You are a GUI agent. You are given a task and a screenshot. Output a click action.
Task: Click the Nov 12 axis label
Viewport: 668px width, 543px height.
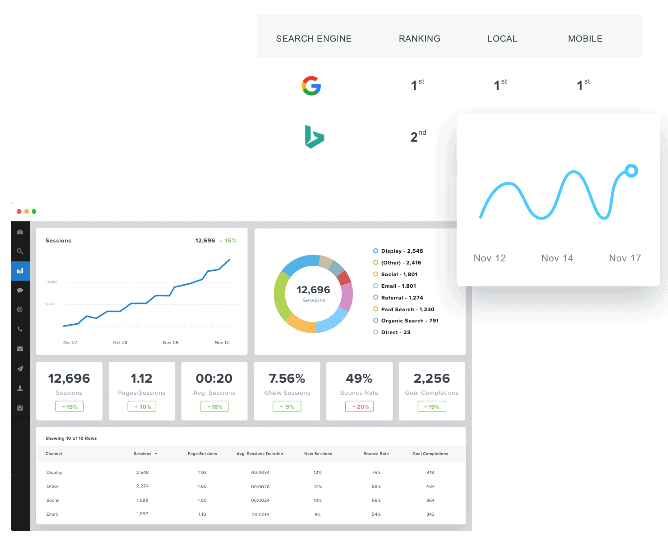(489, 258)
